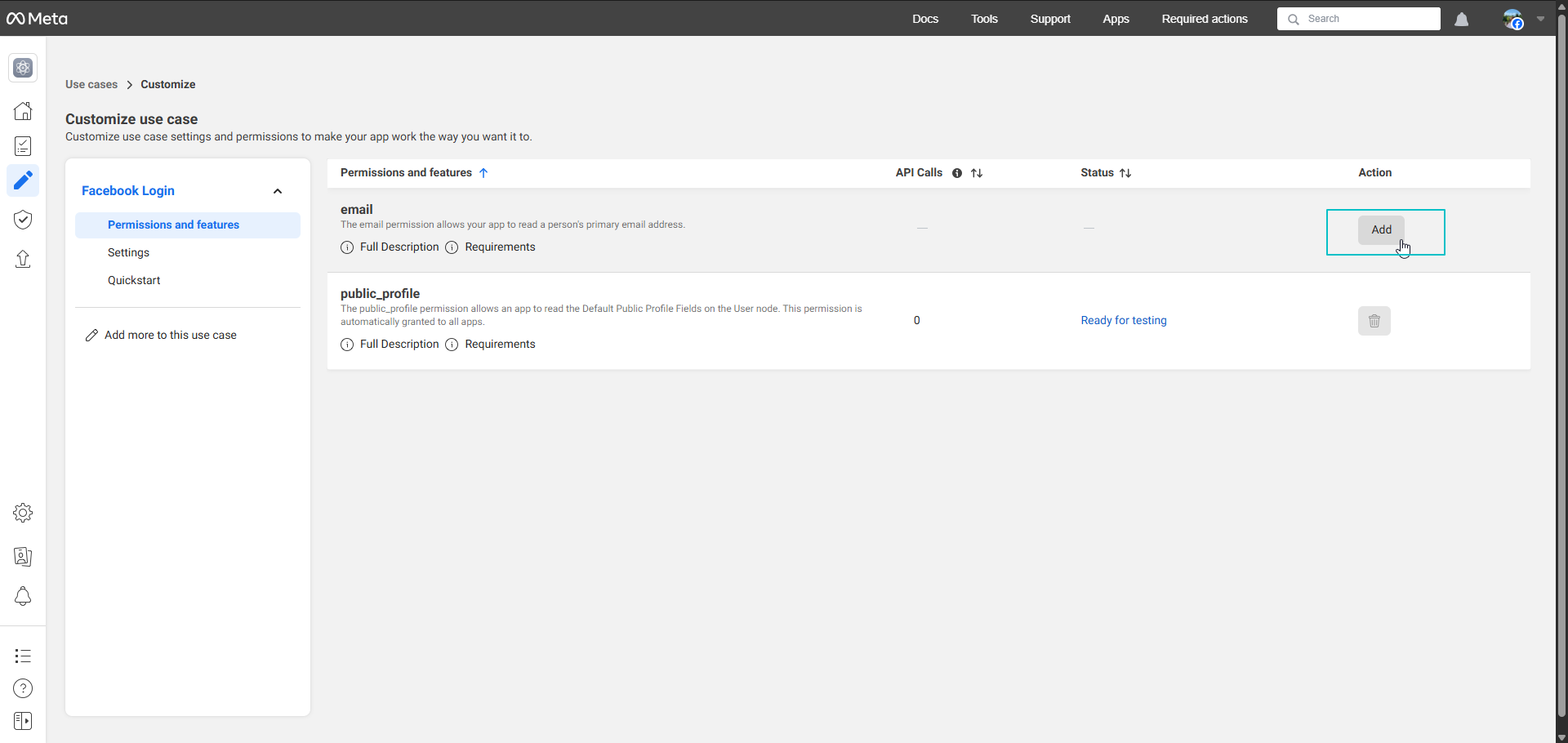Click Add more to this use case
Viewport: 1568px width, 743px height.
click(170, 336)
